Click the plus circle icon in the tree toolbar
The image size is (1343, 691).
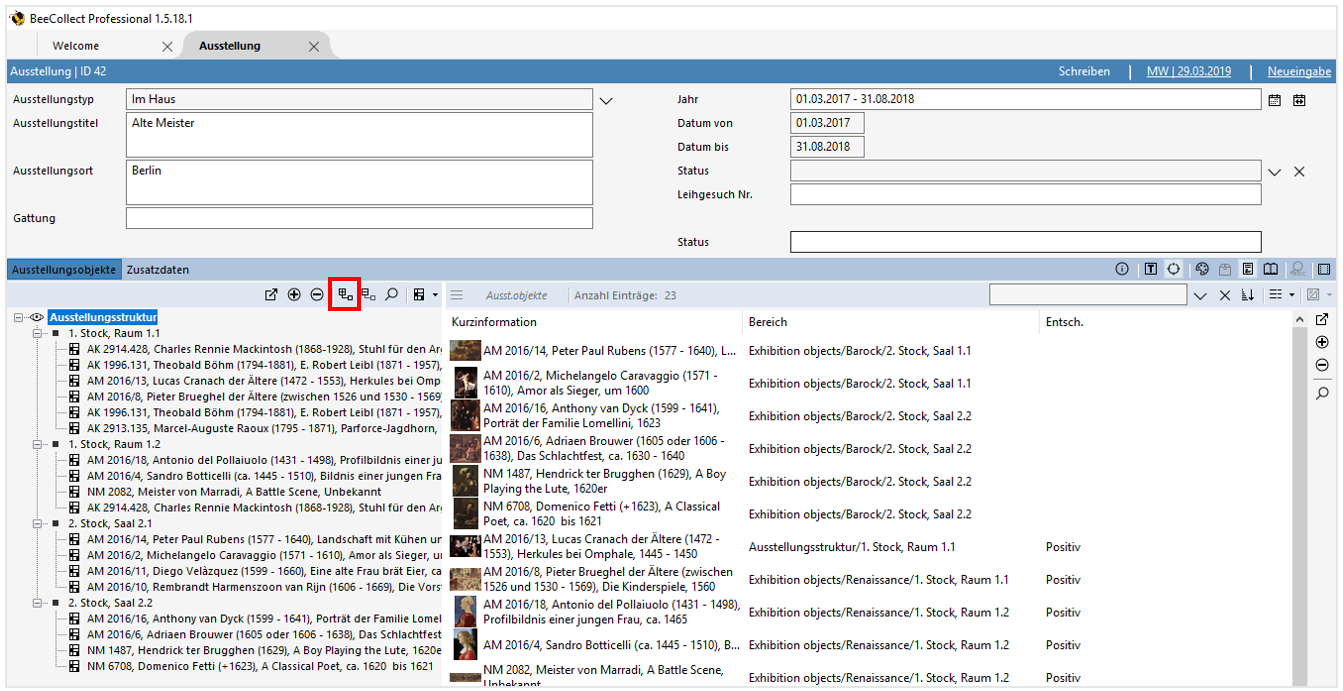coord(293,294)
